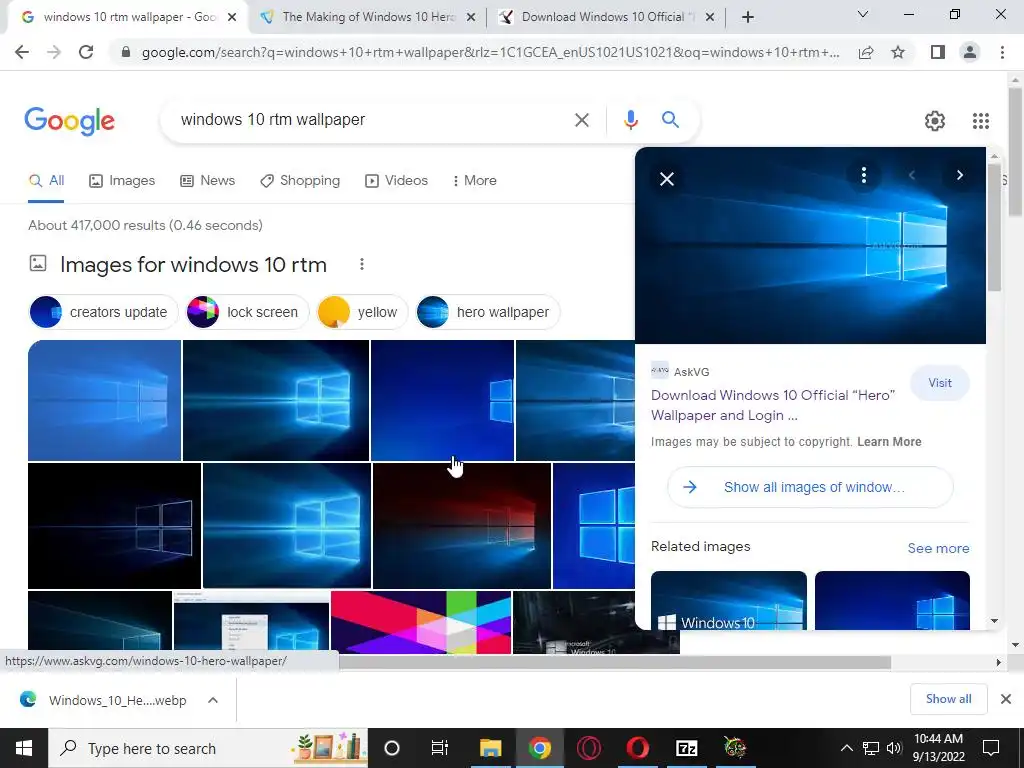Image resolution: width=1024 pixels, height=768 pixels.
Task: Open the Learn More copyright link
Action: click(x=889, y=442)
